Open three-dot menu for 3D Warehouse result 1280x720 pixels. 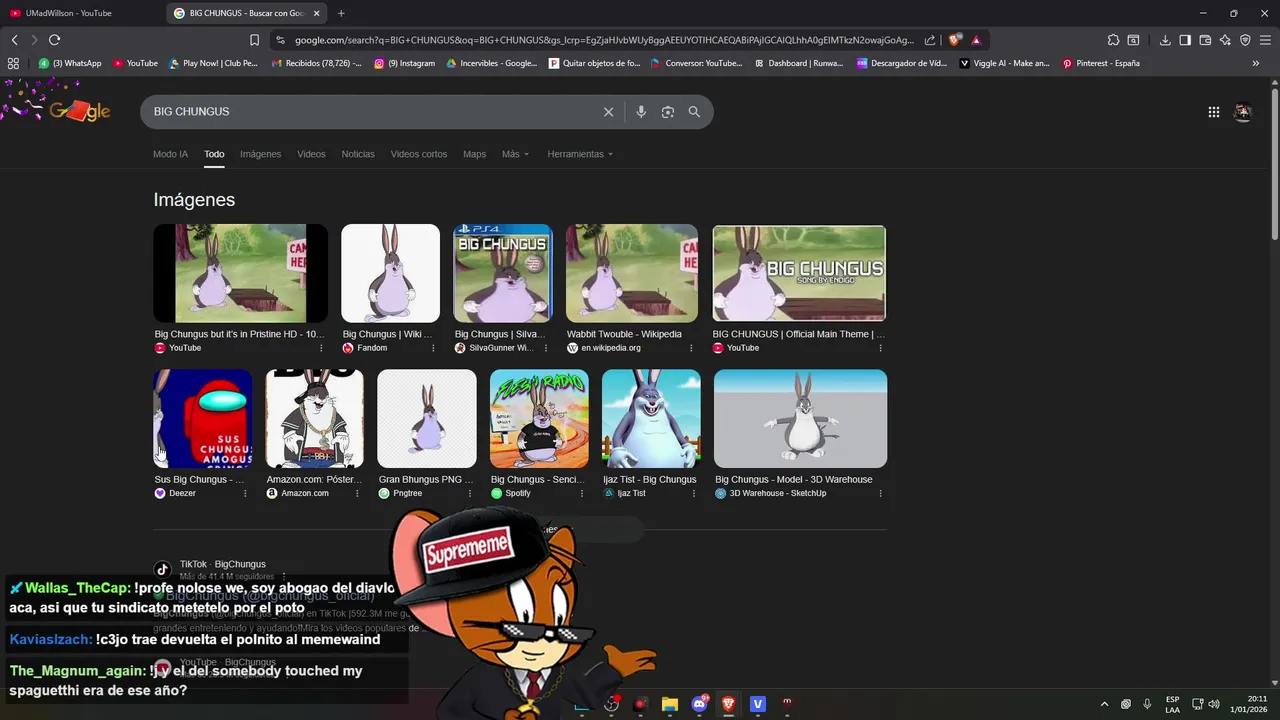(880, 493)
